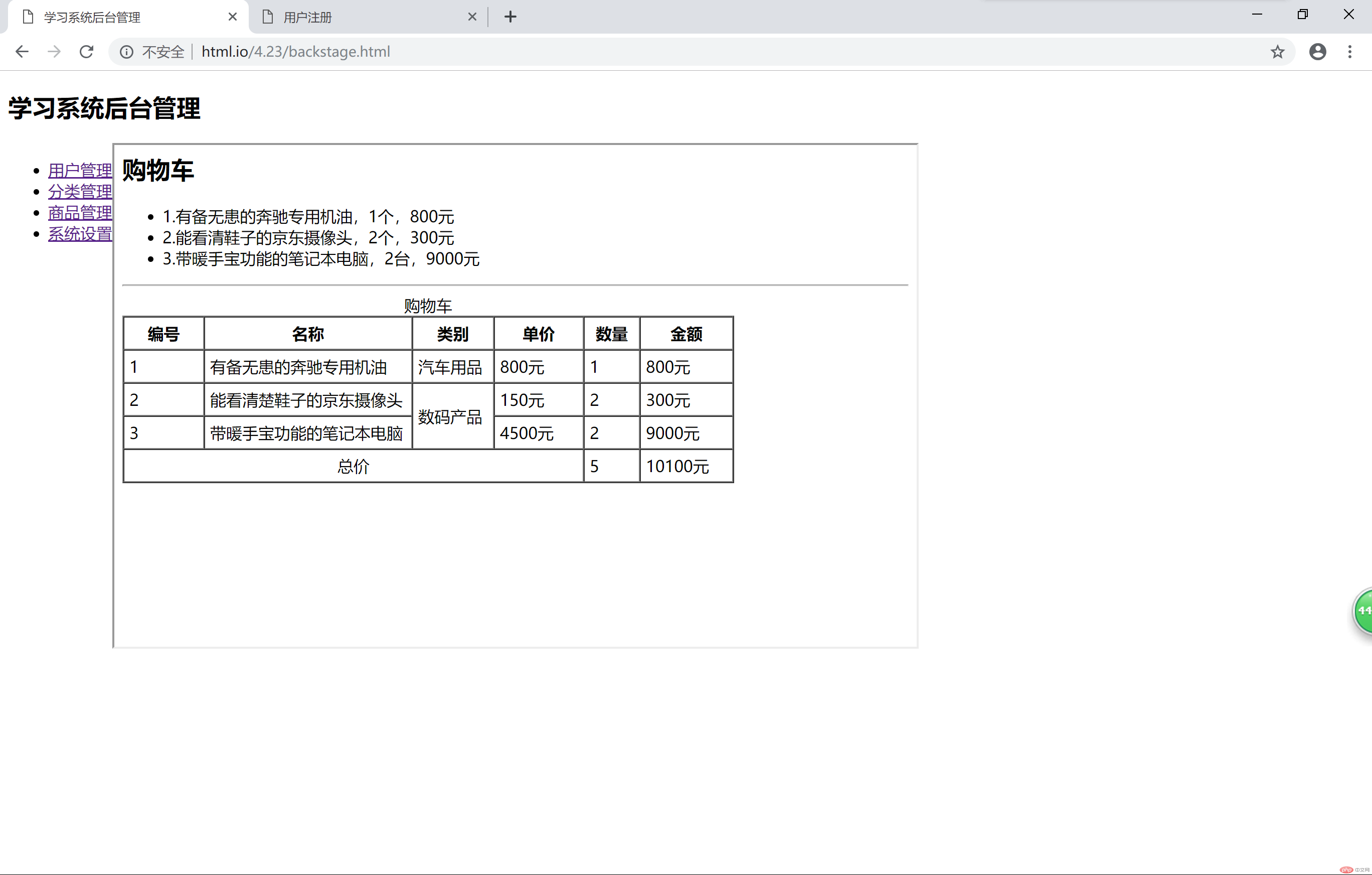This screenshot has height=875, width=1372.
Task: Open the 分类管理 link
Action: point(80,191)
